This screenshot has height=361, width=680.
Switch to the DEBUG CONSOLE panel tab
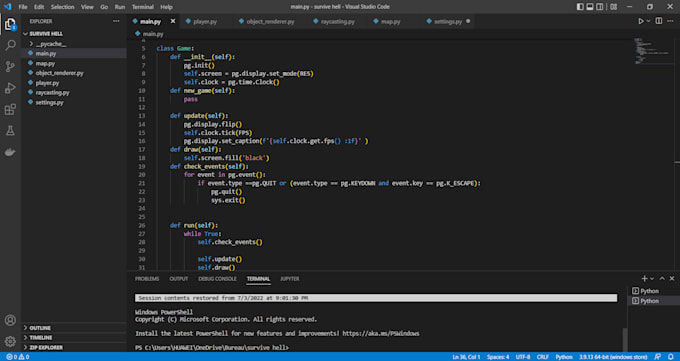point(217,279)
